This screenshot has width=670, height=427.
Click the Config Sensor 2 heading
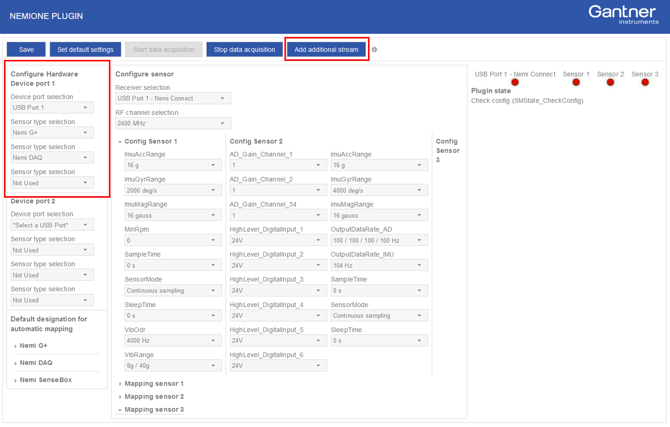coord(256,141)
